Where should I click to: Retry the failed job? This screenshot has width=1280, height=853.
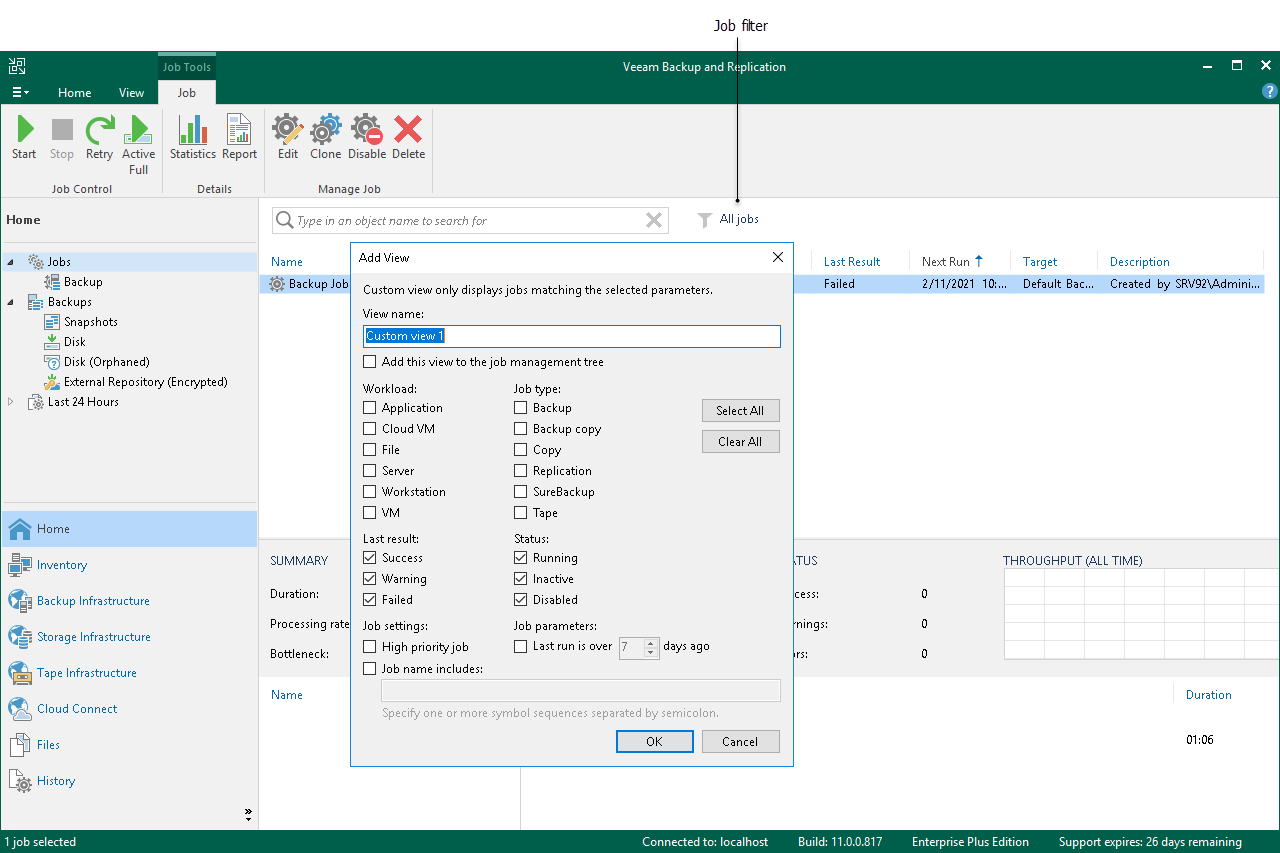click(99, 138)
